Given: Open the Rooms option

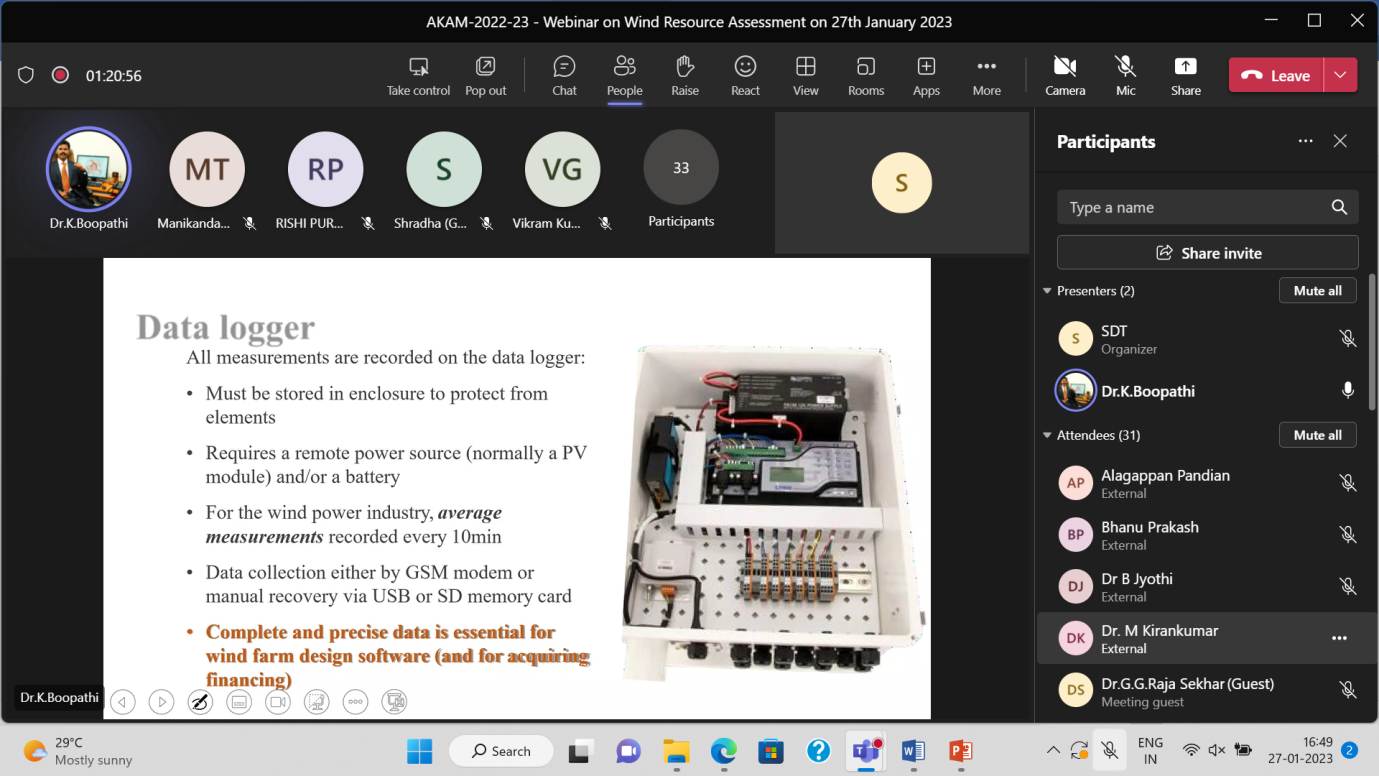Looking at the screenshot, I should click(865, 75).
